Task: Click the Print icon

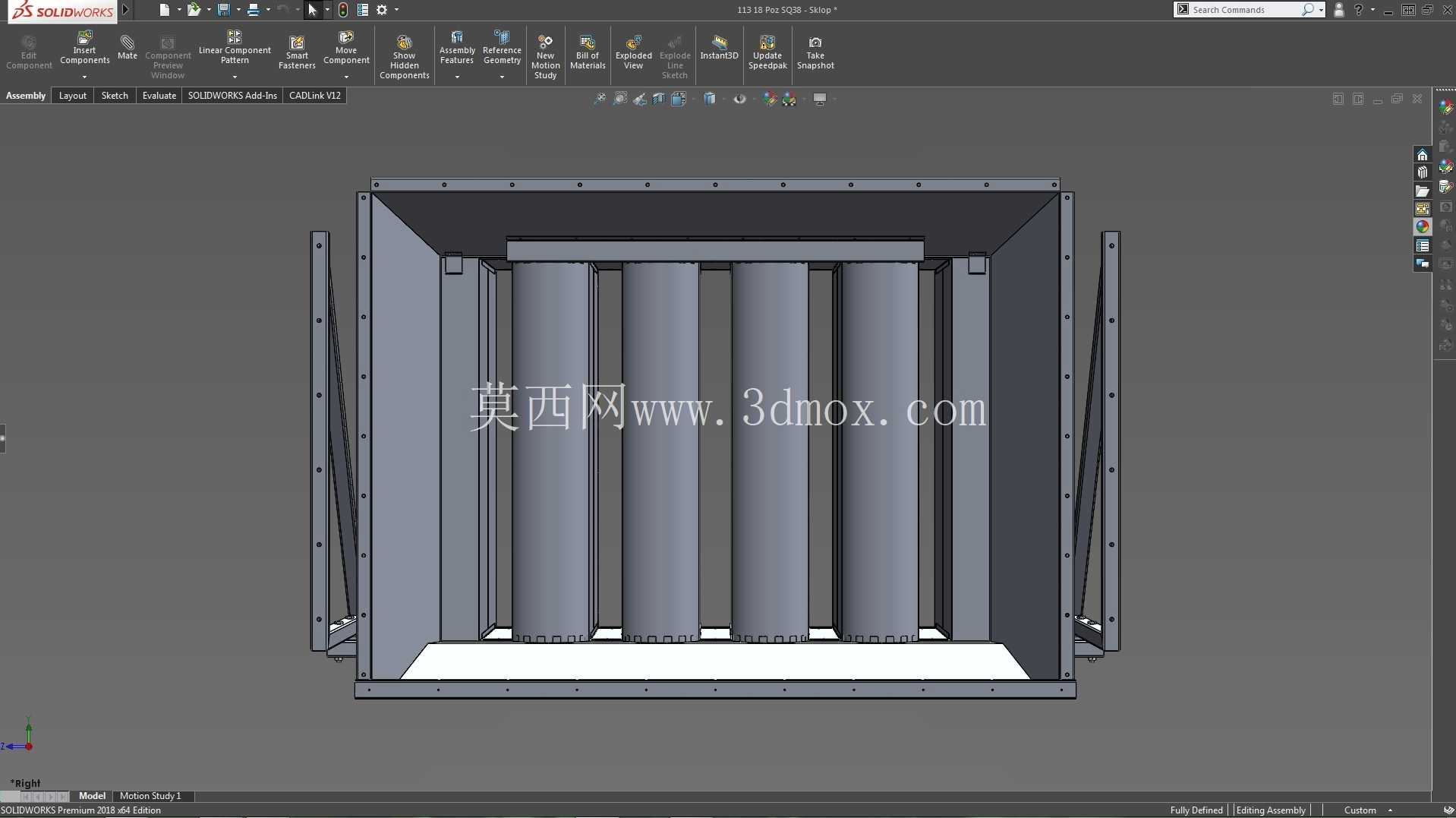Action: [x=253, y=10]
